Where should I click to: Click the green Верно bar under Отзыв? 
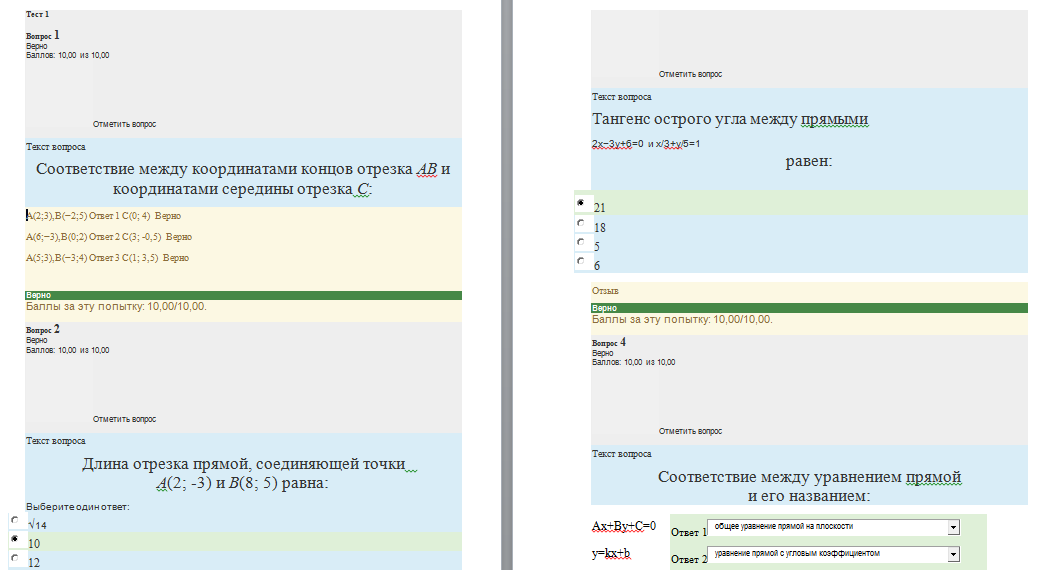point(809,308)
